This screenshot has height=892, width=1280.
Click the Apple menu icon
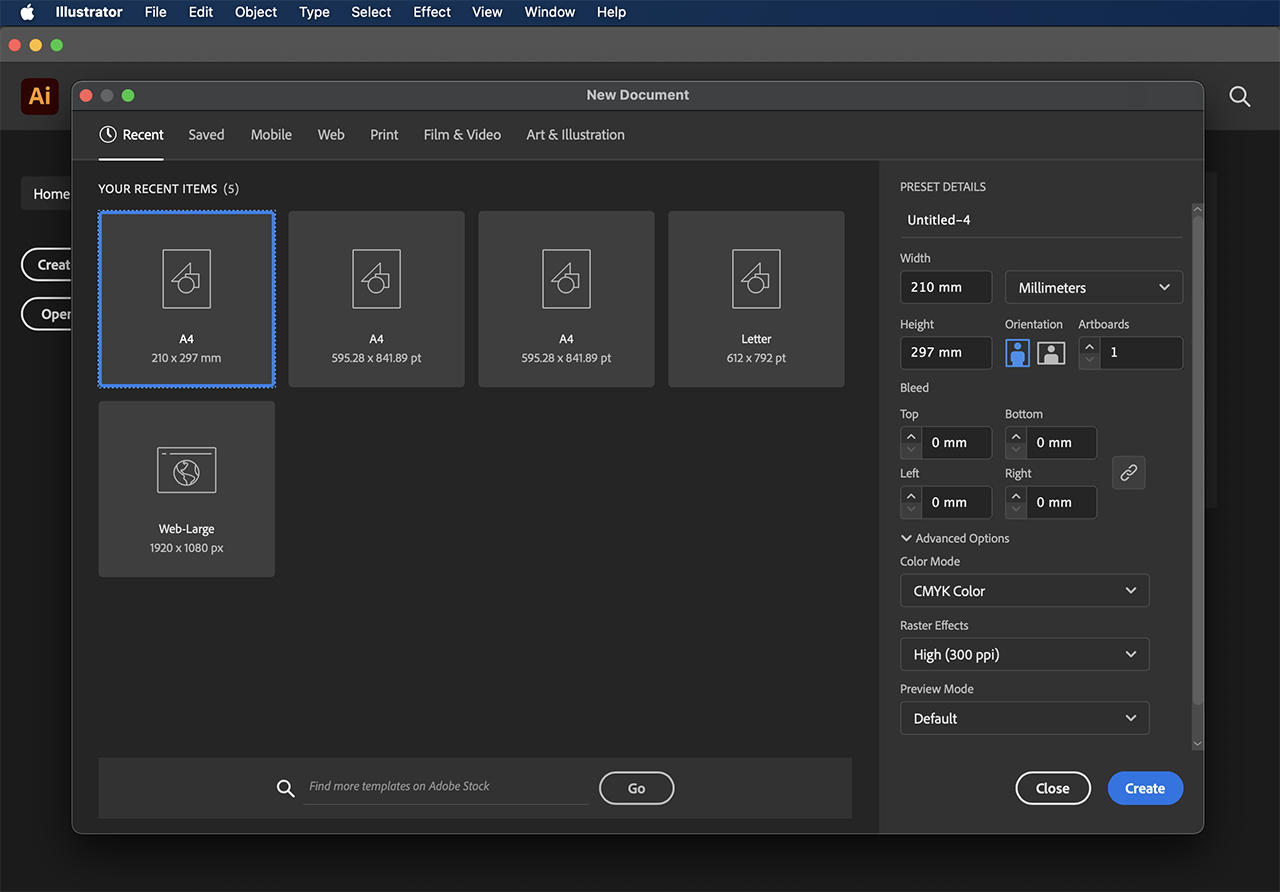click(x=27, y=12)
